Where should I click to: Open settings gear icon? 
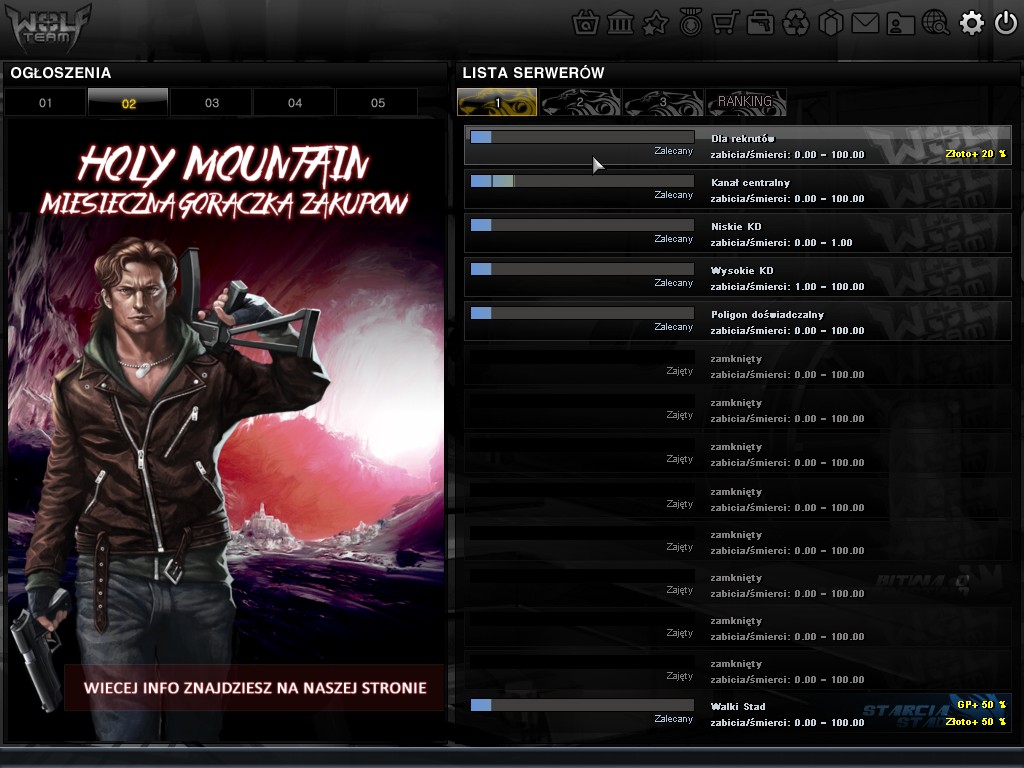pyautogui.click(x=971, y=24)
